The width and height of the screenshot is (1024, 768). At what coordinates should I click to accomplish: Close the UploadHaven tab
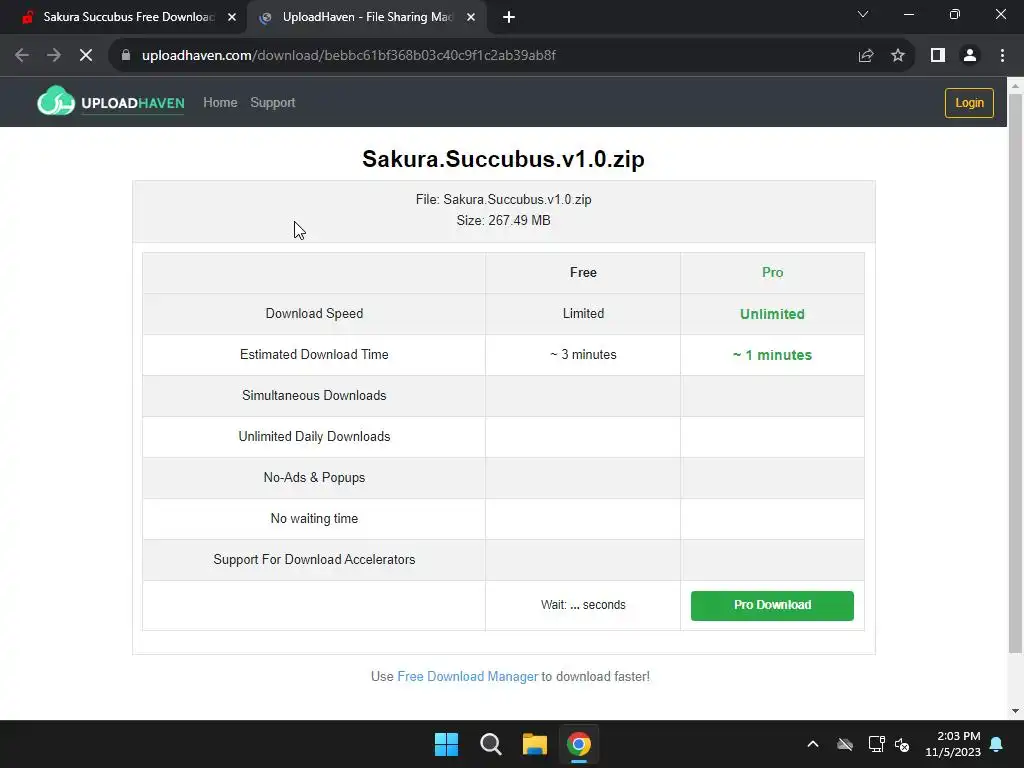pos(471,18)
